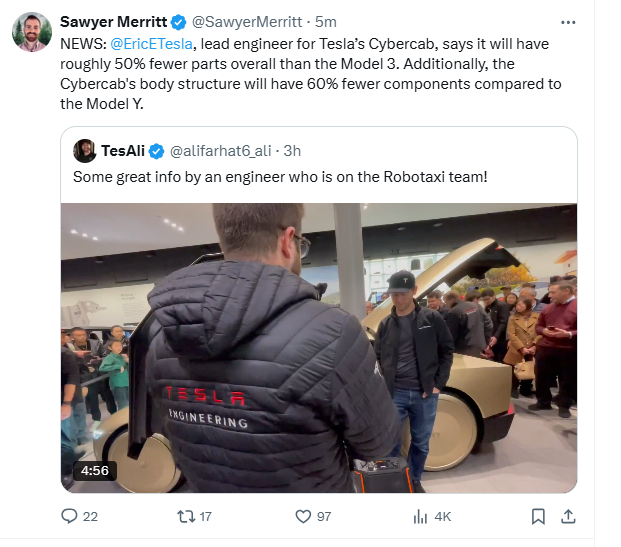Click the 4:56 video duration badge
The height and width of the screenshot is (547, 621).
click(95, 471)
